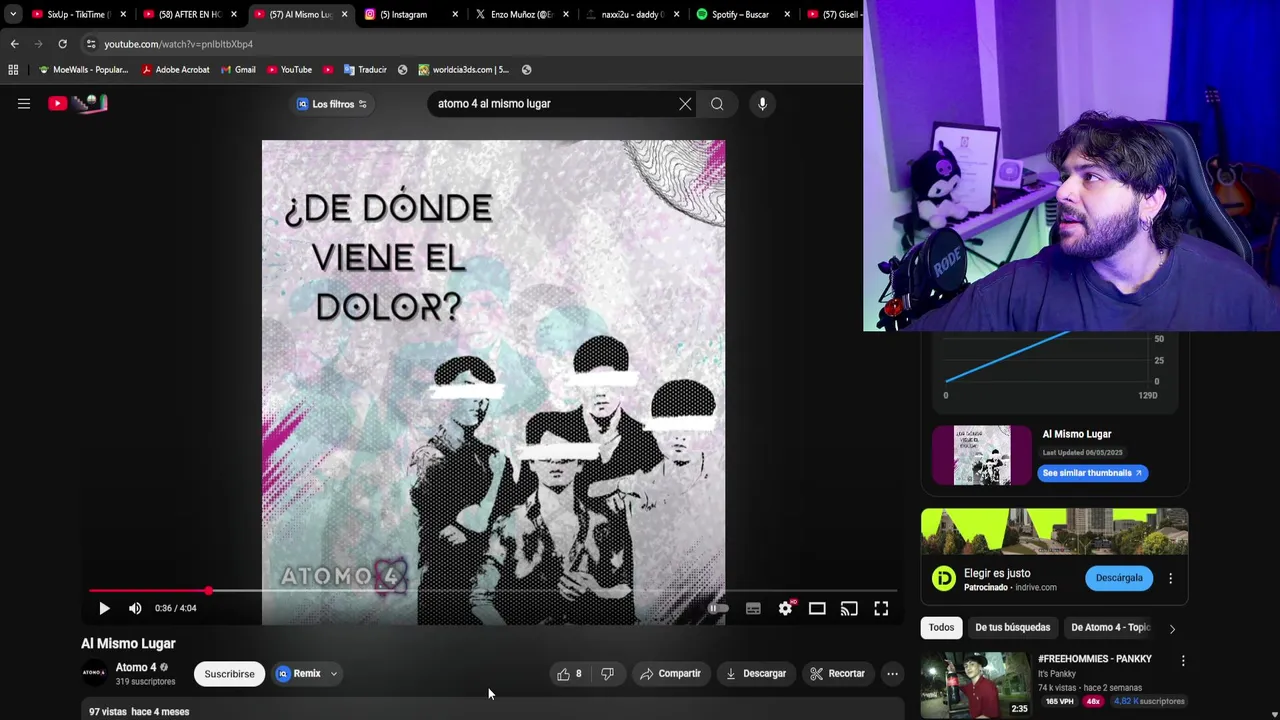
Task: Open the Remix button
Action: click(x=299, y=674)
